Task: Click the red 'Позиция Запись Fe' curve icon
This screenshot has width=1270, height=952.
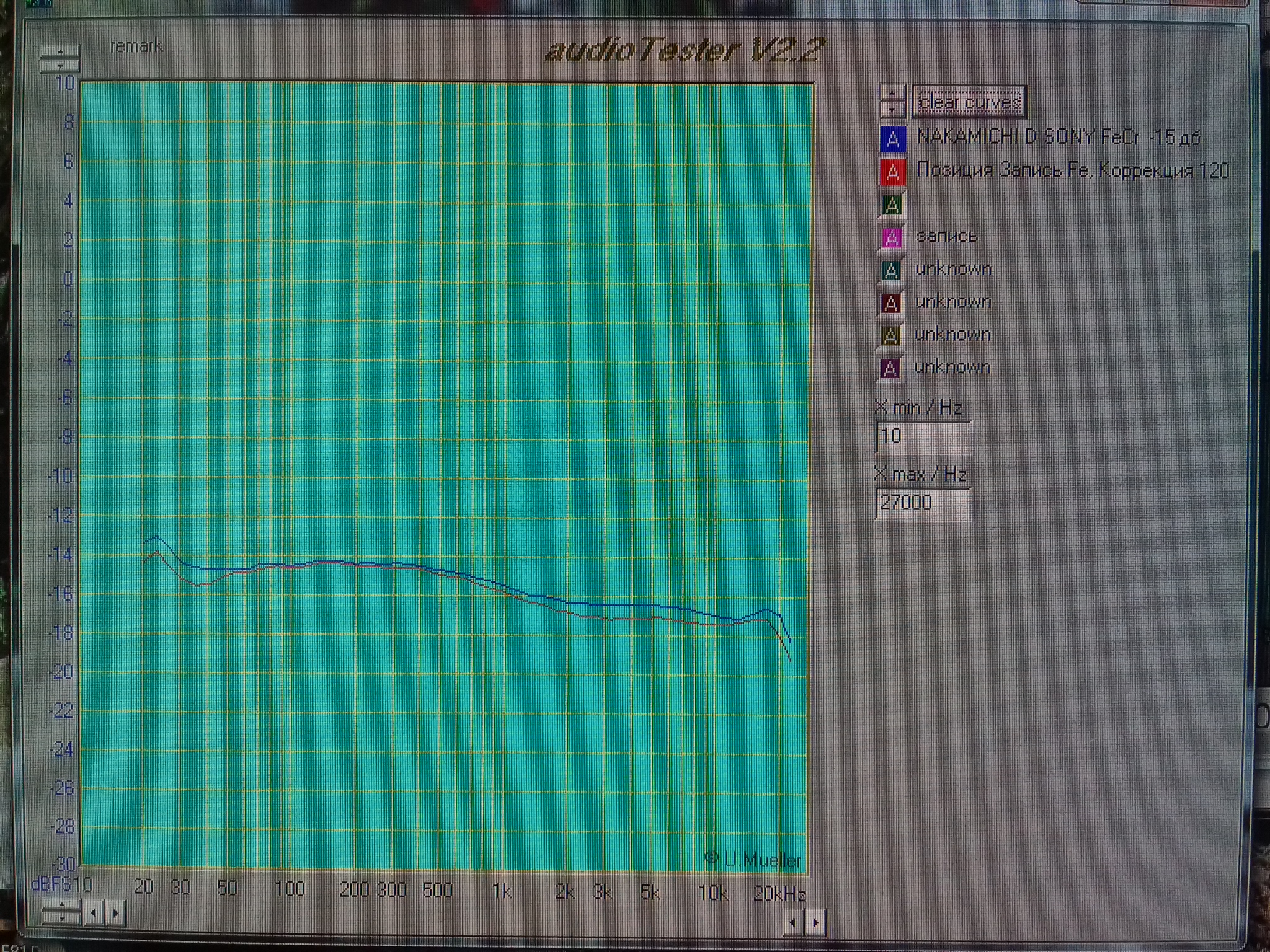Action: pyautogui.click(x=892, y=172)
